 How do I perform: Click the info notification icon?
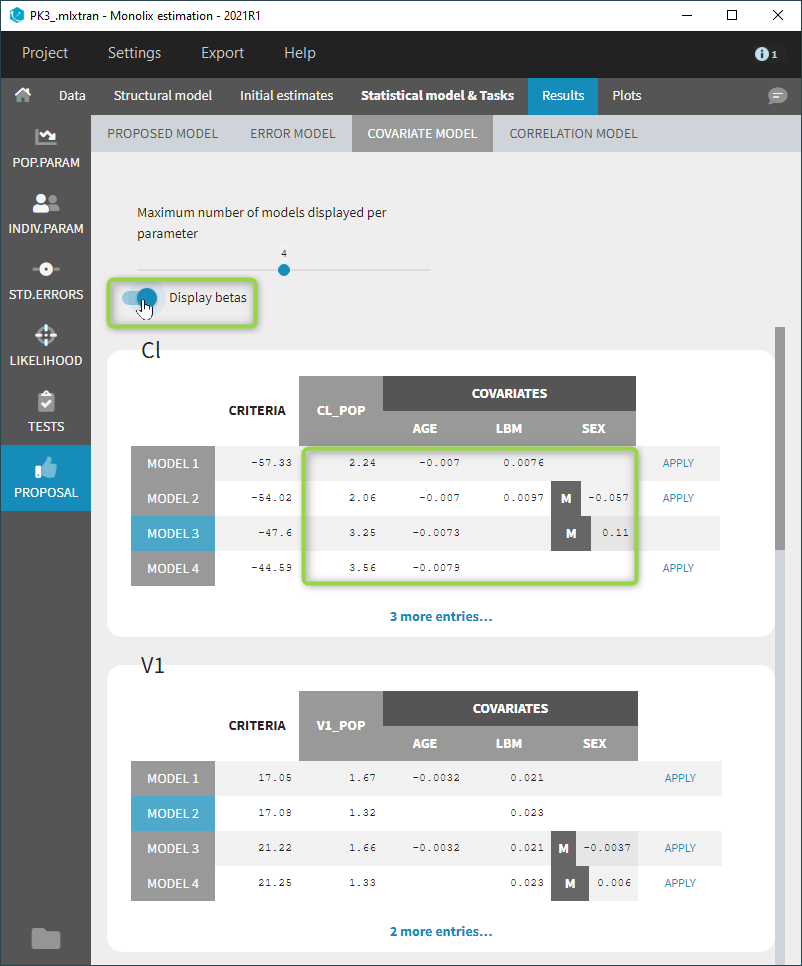pyautogui.click(x=765, y=54)
